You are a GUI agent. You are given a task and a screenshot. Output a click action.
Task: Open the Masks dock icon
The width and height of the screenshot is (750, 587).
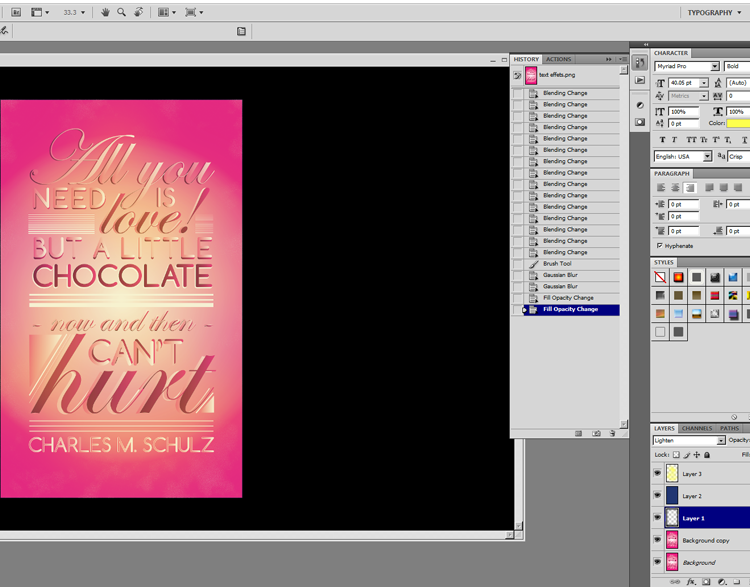click(x=640, y=122)
